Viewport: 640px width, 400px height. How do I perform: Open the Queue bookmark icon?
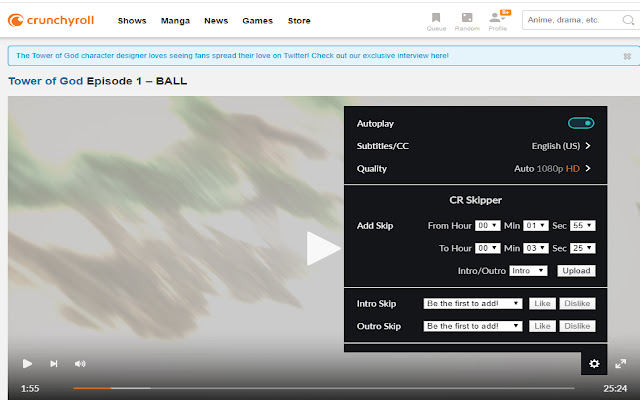click(436, 22)
